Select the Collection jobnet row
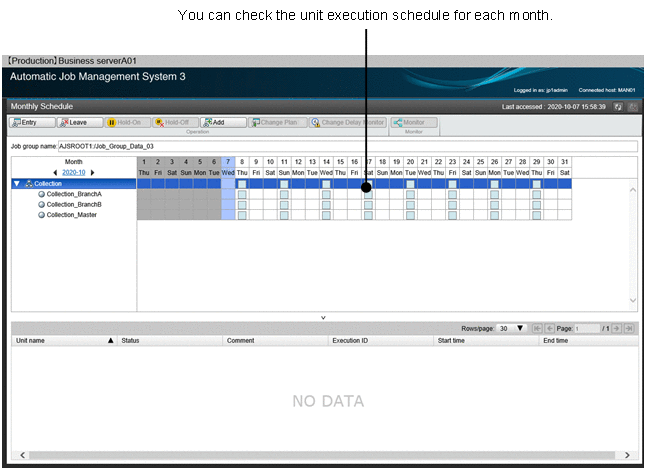Screen dimensions: 645x469 (x=74, y=184)
